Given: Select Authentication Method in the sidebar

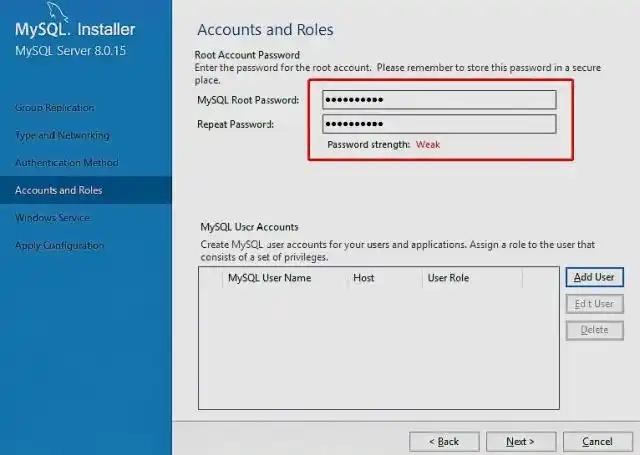Looking at the screenshot, I should point(67,162).
